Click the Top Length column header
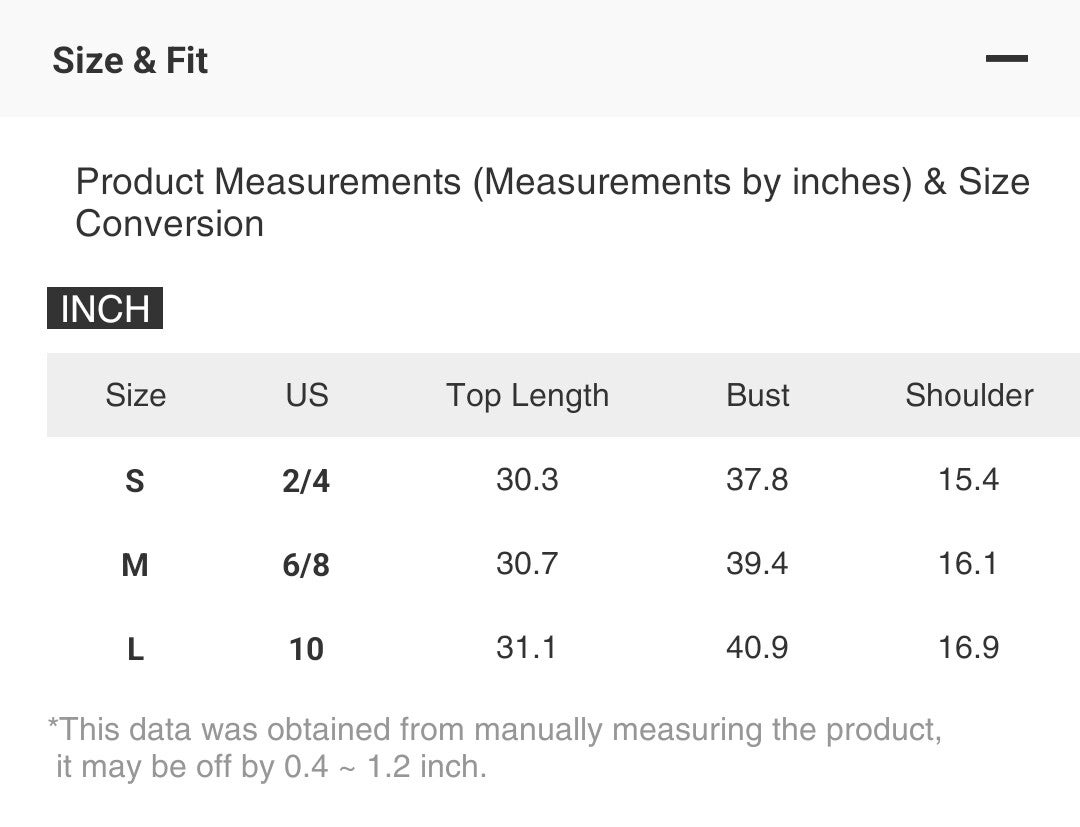This screenshot has width=1080, height=827. [527, 395]
